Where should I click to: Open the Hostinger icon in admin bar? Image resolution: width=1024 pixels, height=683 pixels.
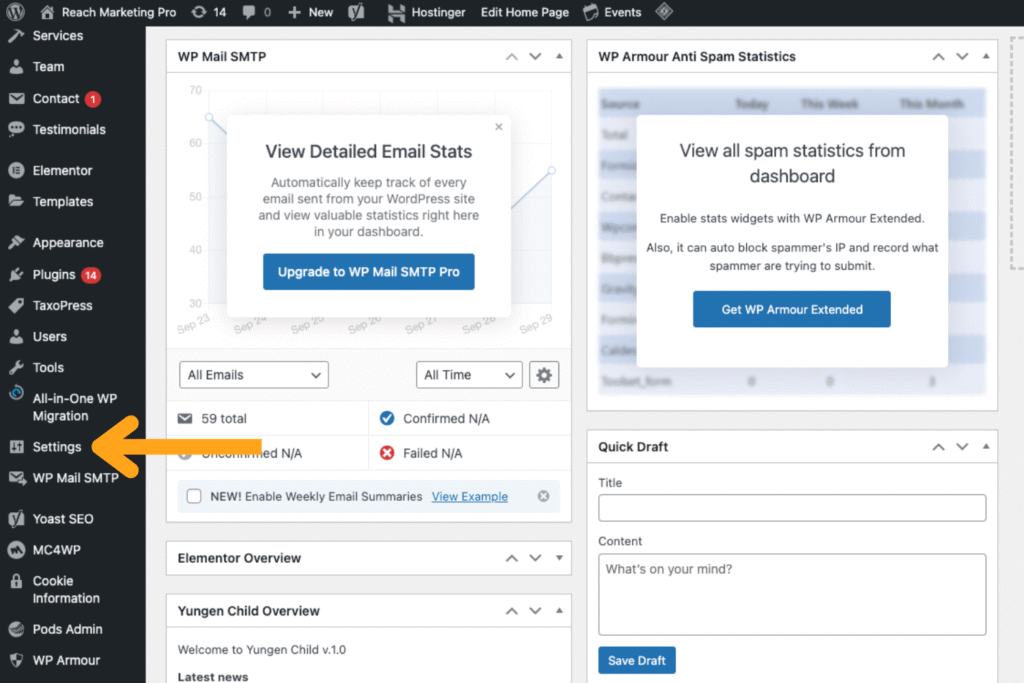(396, 12)
